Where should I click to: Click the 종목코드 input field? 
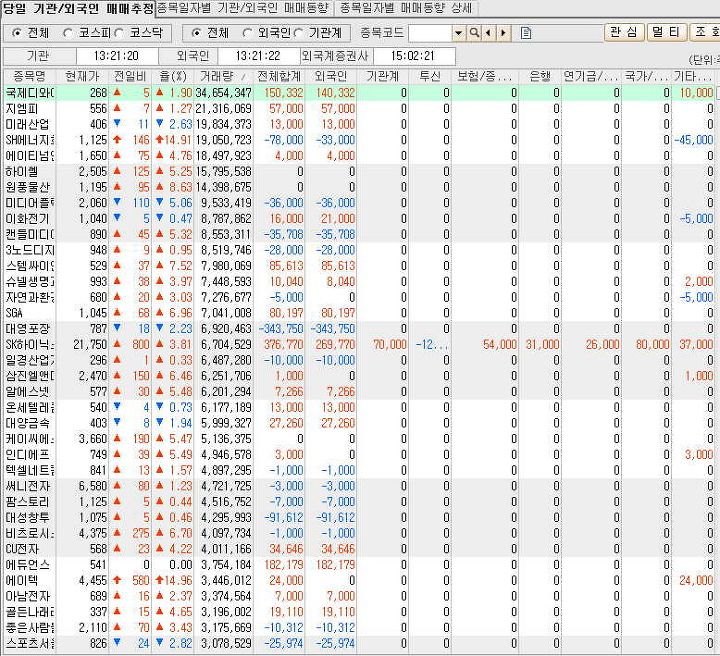[x=430, y=33]
